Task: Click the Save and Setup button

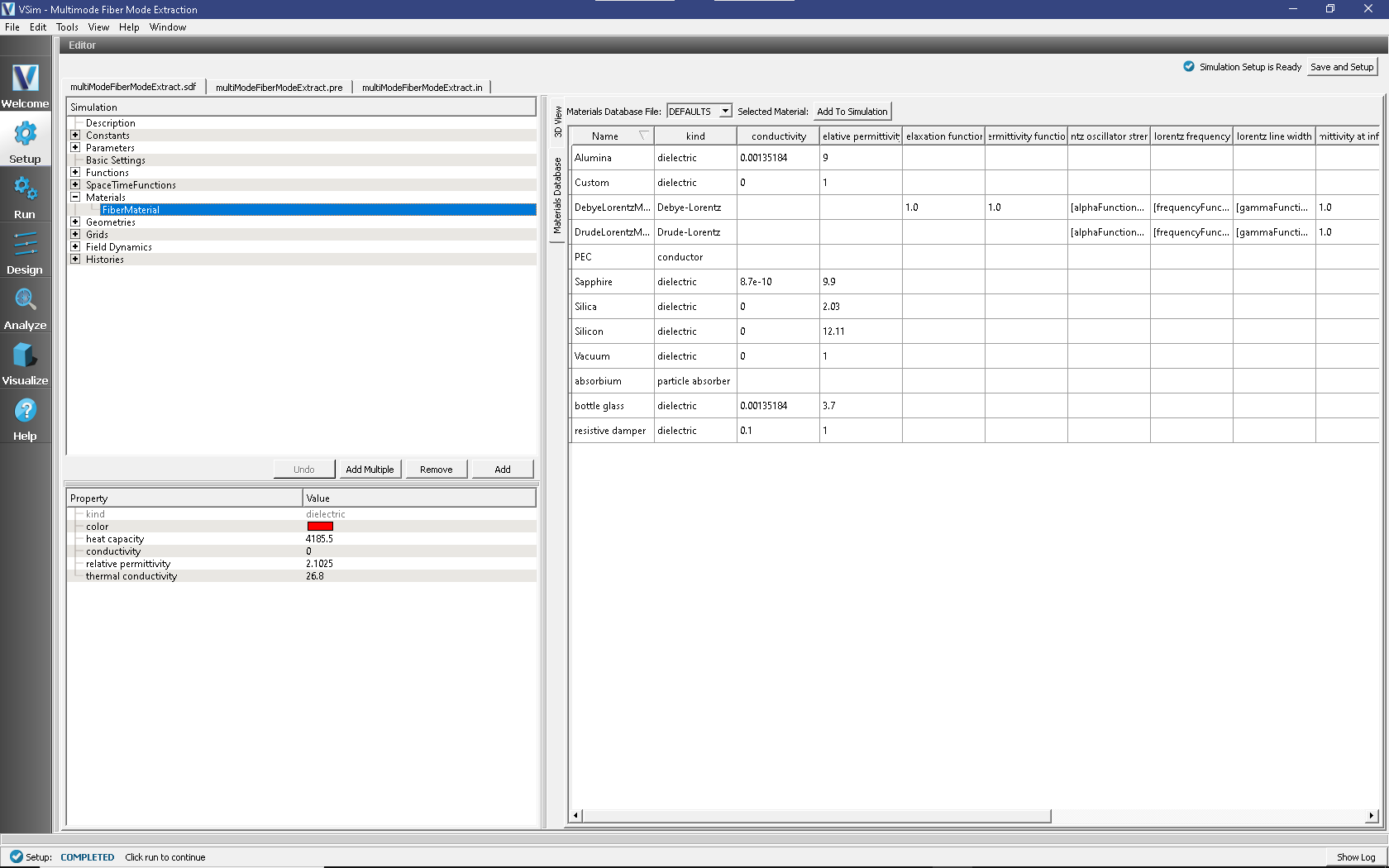Action: [1341, 67]
